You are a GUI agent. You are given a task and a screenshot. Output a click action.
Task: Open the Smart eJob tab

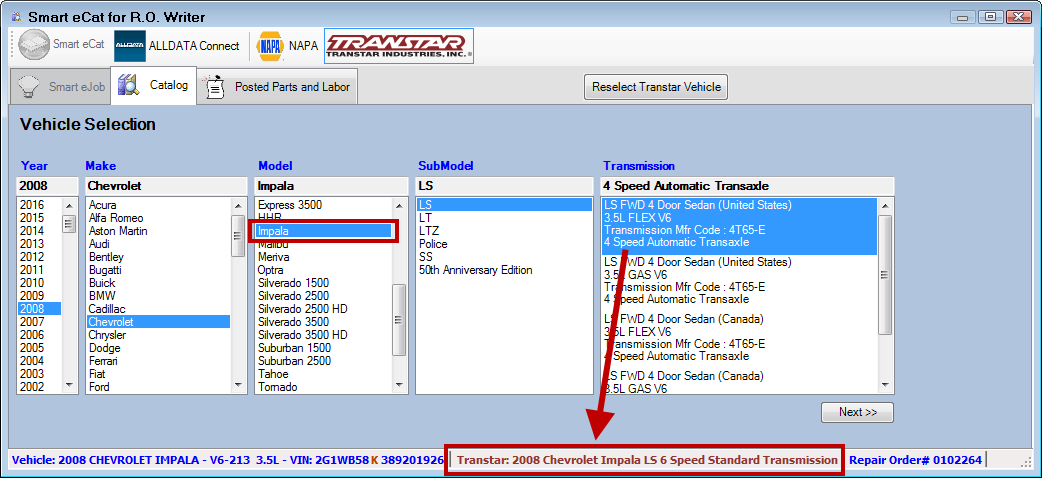click(x=76, y=87)
